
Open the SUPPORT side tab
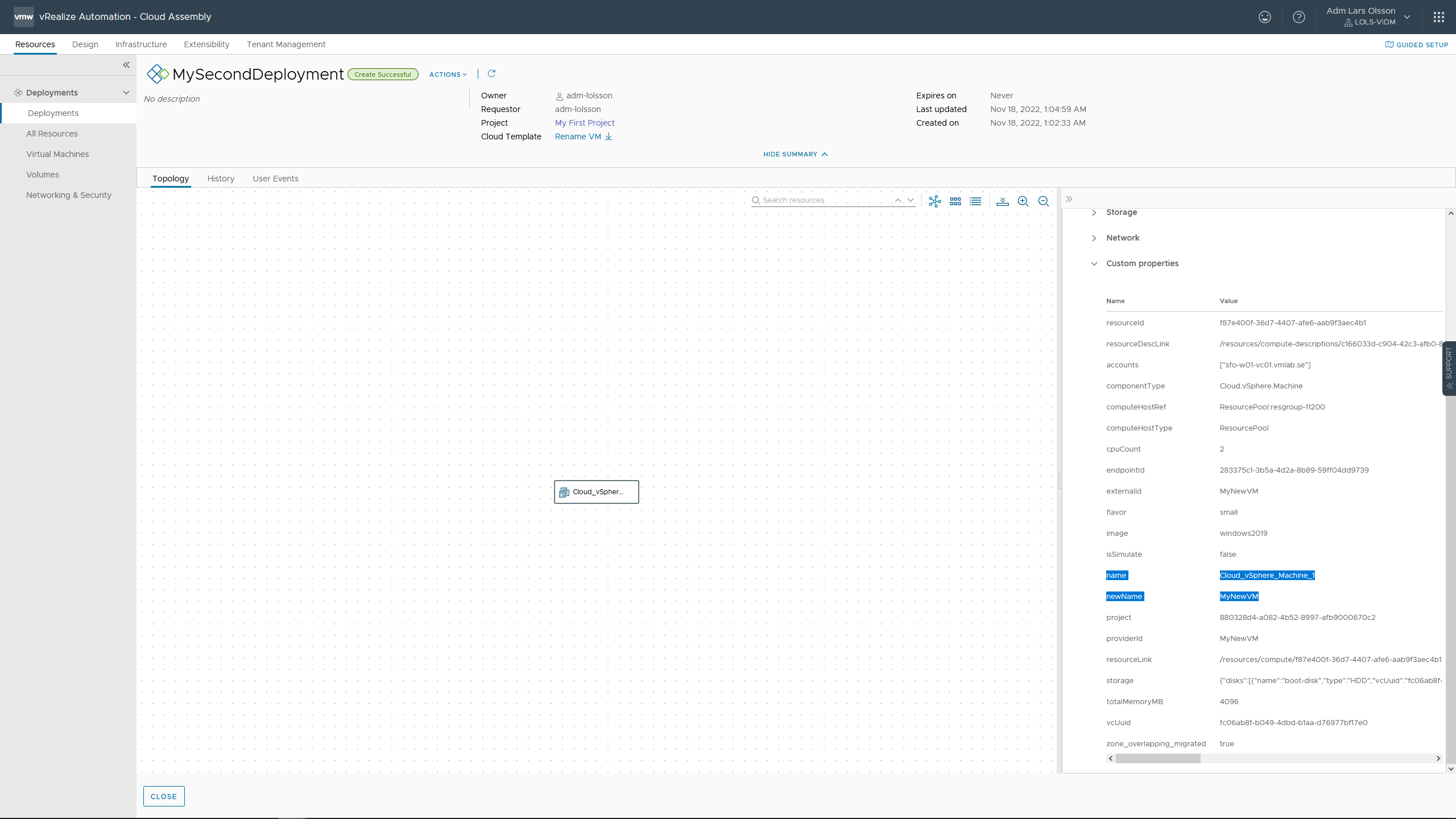(x=1449, y=369)
